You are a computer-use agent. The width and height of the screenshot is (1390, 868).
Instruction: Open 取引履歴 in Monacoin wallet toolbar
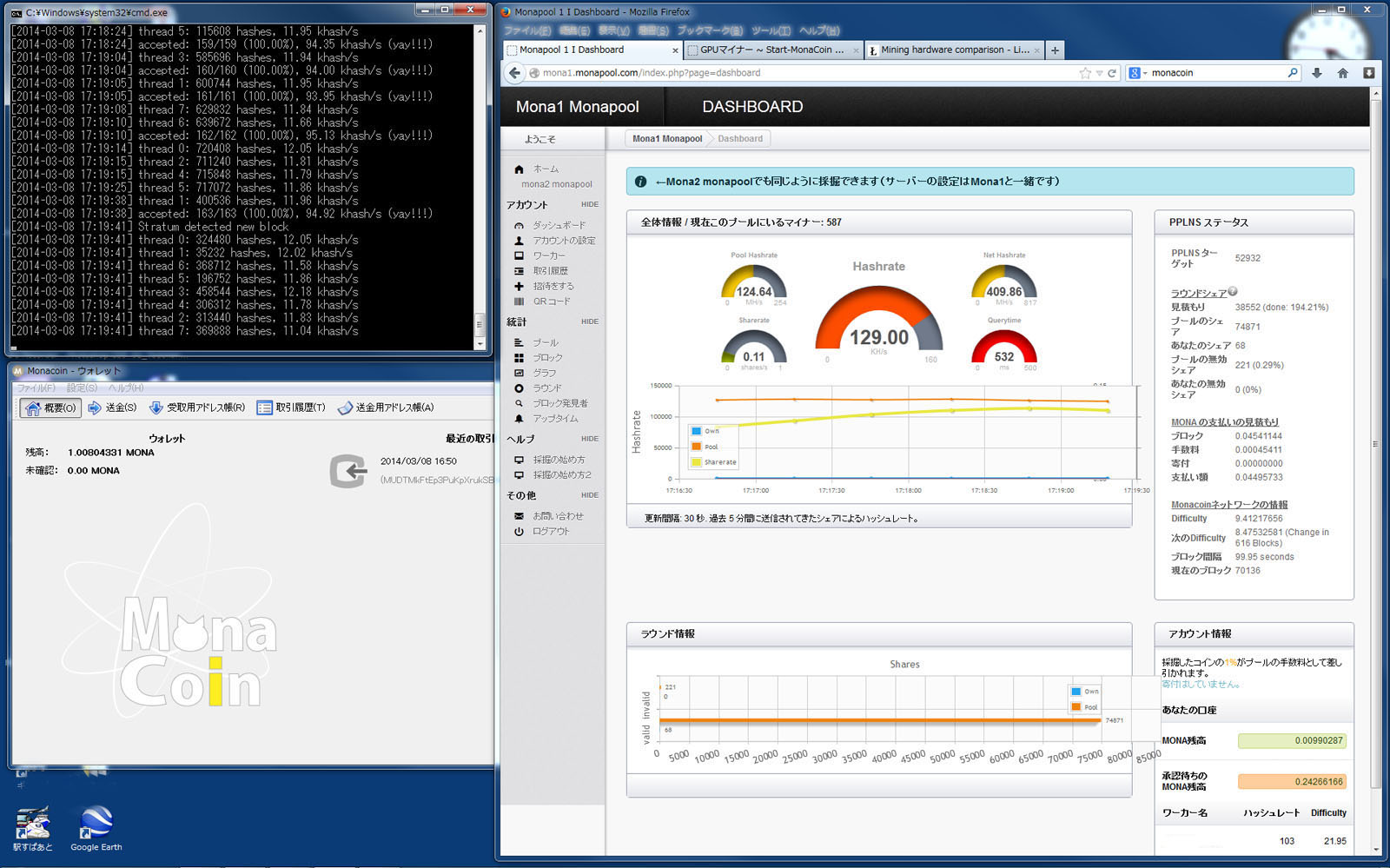[291, 407]
